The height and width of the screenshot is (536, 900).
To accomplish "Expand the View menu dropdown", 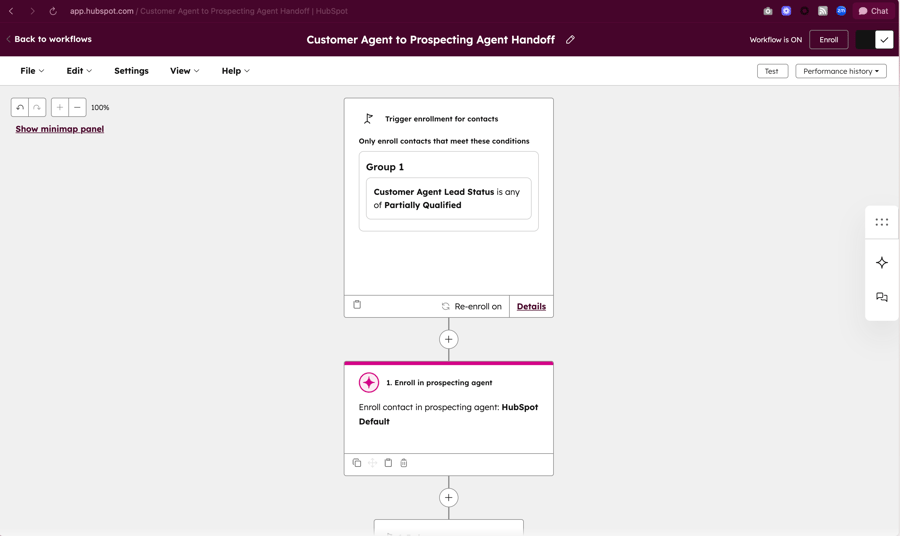I will click(184, 71).
